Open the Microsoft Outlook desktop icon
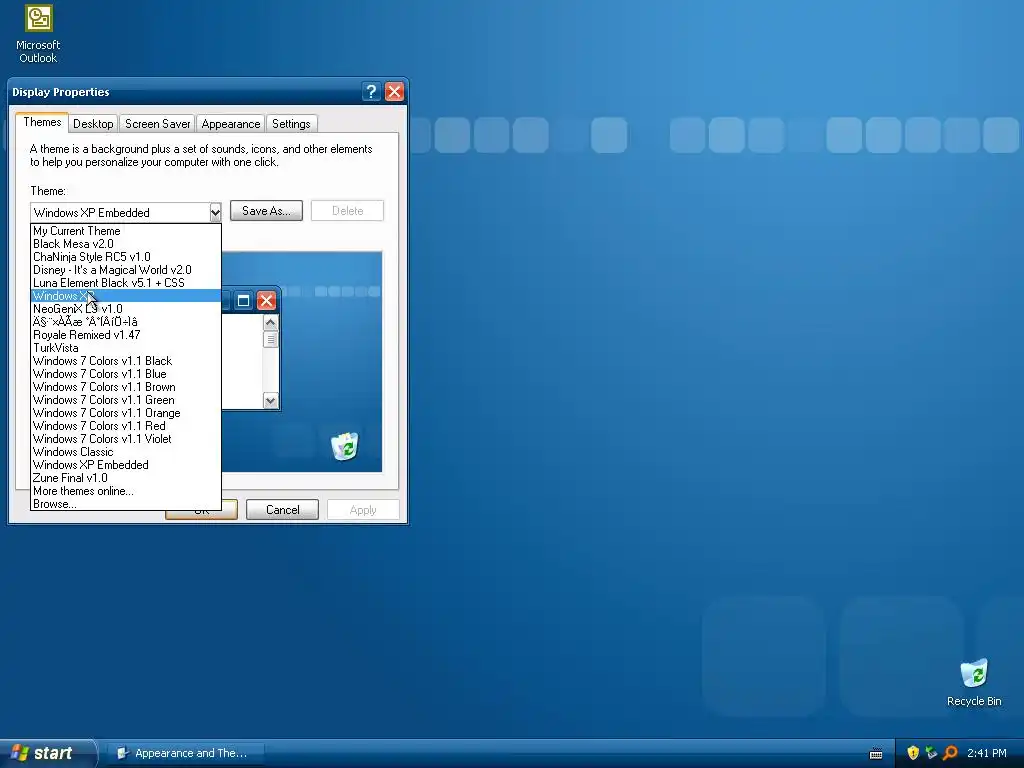This screenshot has height=768, width=1024. (38, 34)
